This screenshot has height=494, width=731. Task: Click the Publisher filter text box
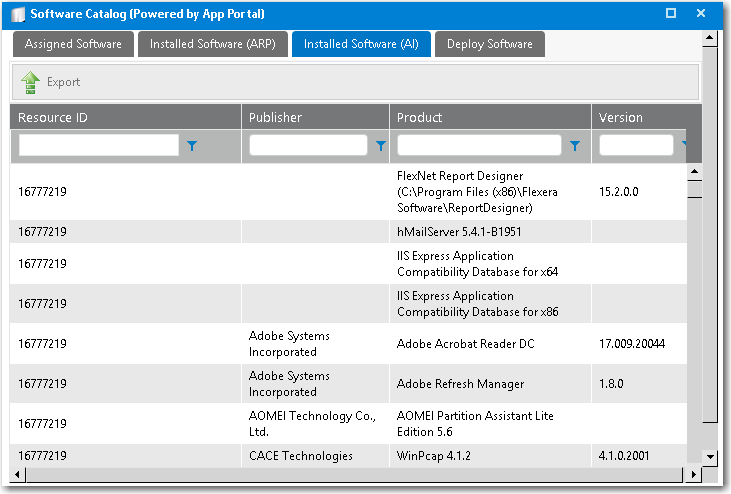pyautogui.click(x=308, y=146)
